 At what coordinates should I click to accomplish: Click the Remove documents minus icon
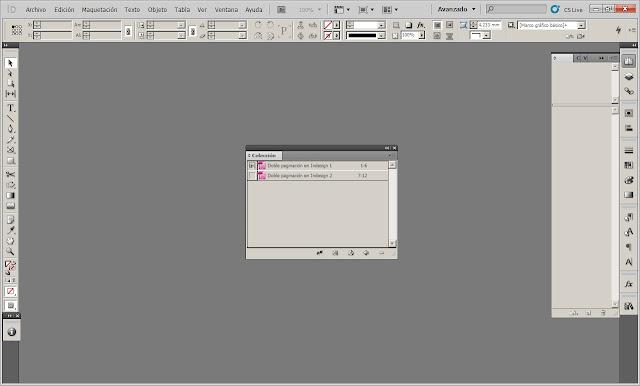pos(381,253)
